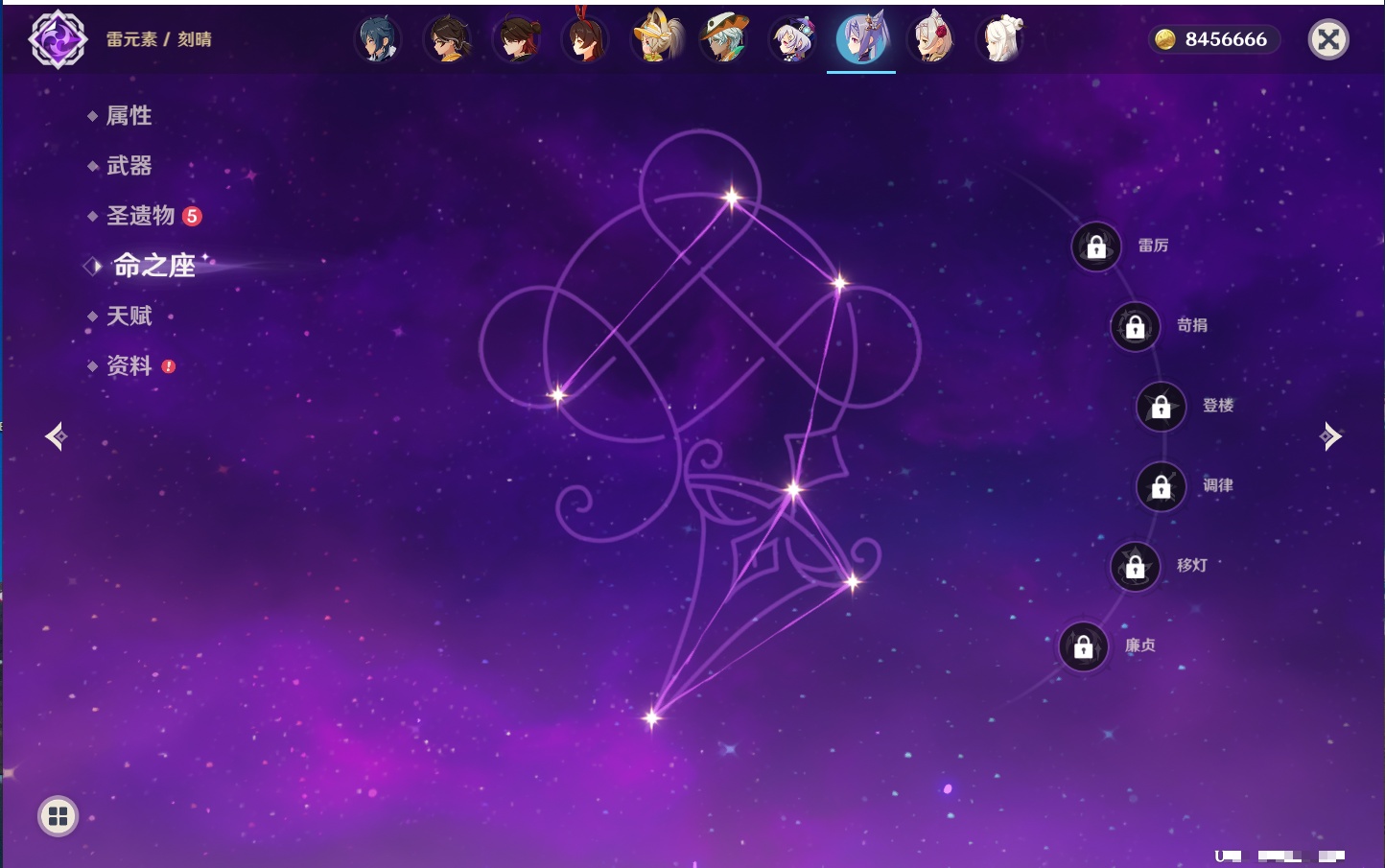Click the Mora balance 8456666
Image resolution: width=1385 pixels, height=868 pixels.
click(1226, 39)
